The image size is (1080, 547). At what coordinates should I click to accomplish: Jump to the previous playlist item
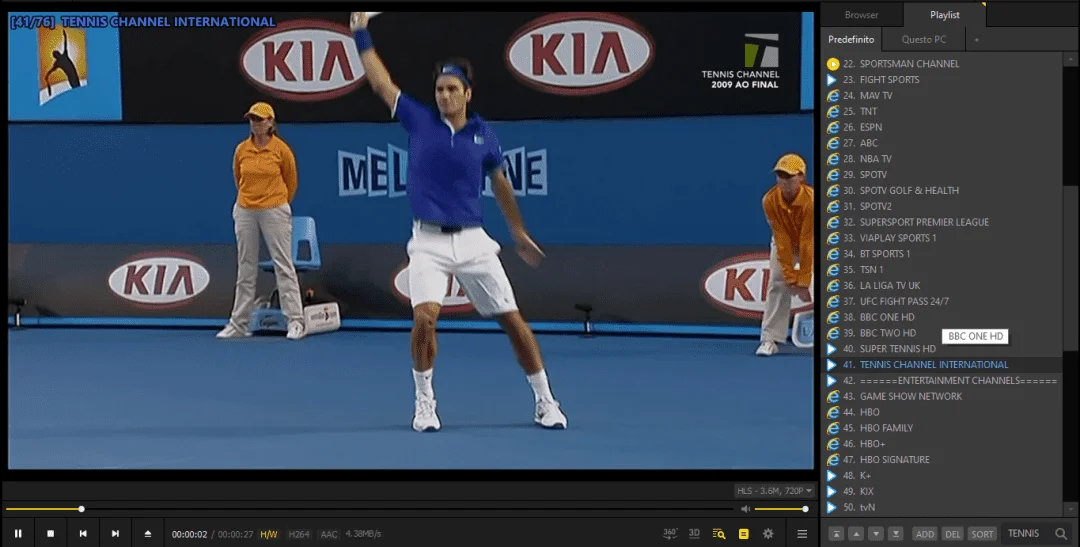point(83,533)
